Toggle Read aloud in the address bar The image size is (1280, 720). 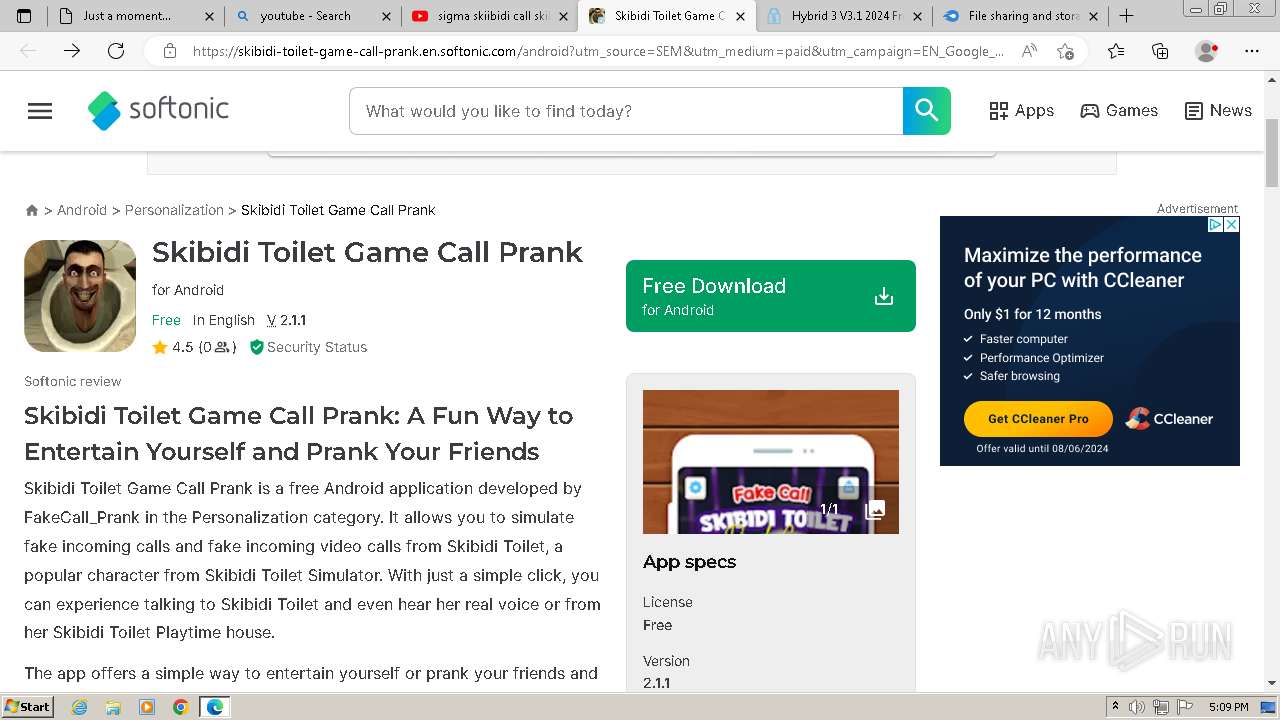point(1029,51)
